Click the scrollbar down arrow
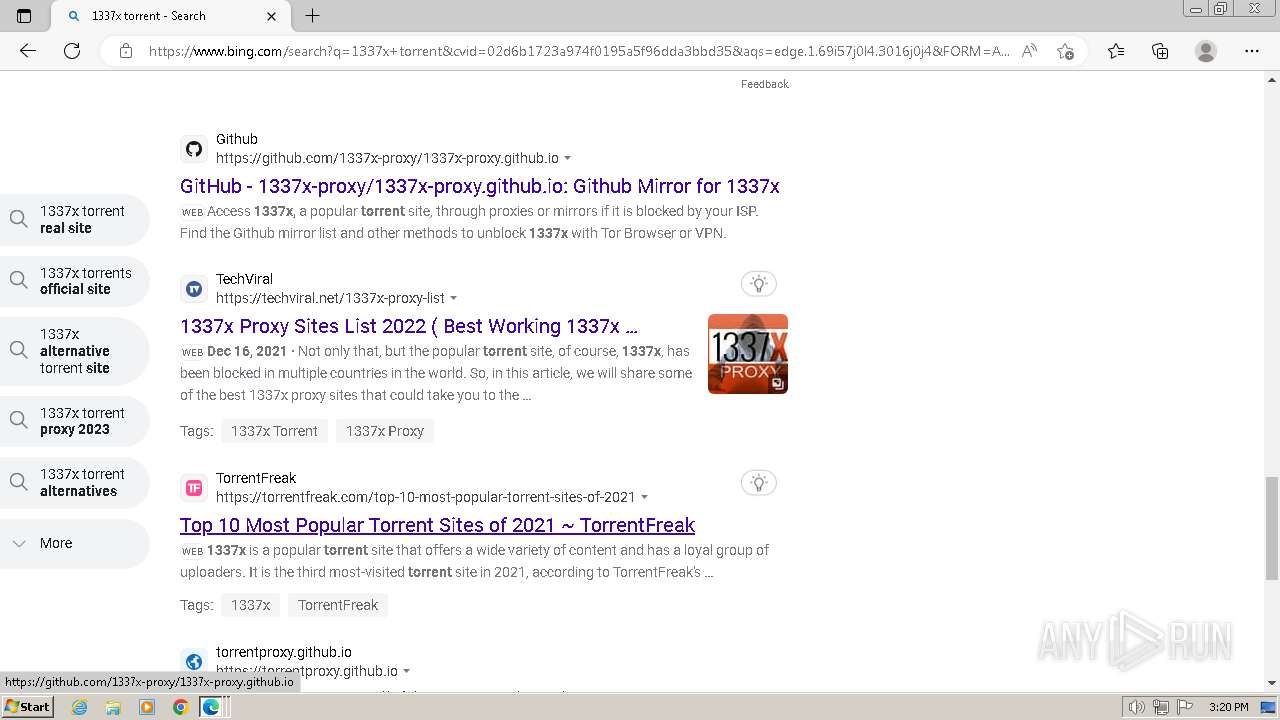 pyautogui.click(x=1272, y=683)
